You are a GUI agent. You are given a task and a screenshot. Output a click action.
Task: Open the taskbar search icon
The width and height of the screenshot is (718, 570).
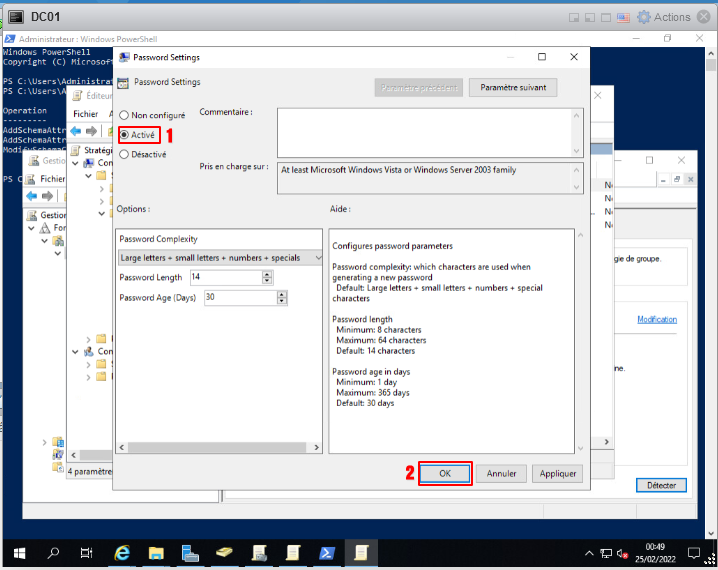click(x=54, y=552)
